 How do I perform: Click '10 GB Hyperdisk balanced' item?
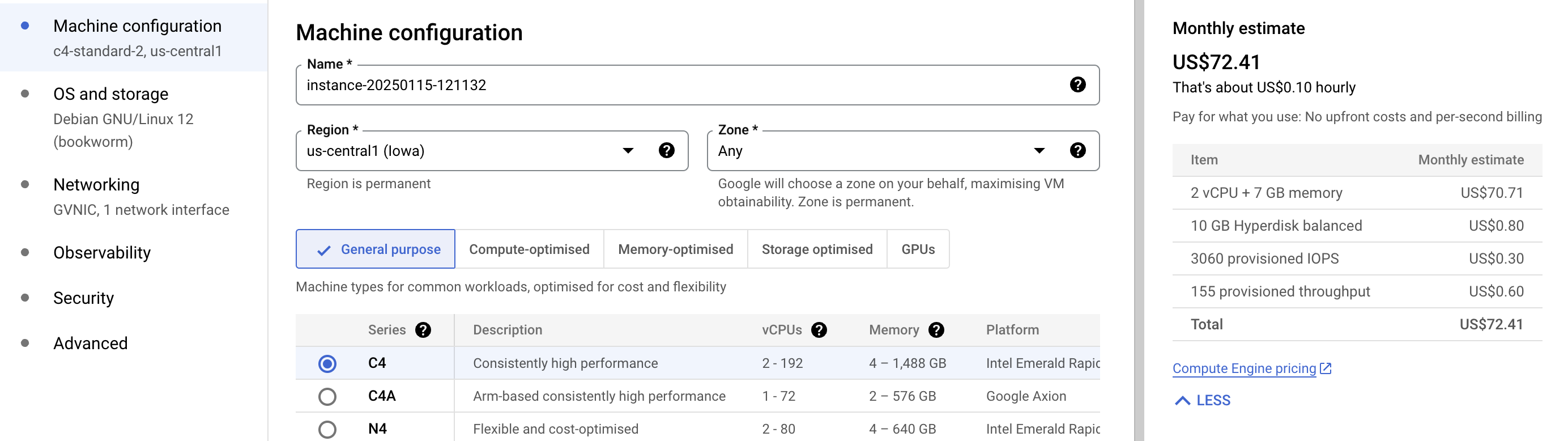pyautogui.click(x=1276, y=226)
